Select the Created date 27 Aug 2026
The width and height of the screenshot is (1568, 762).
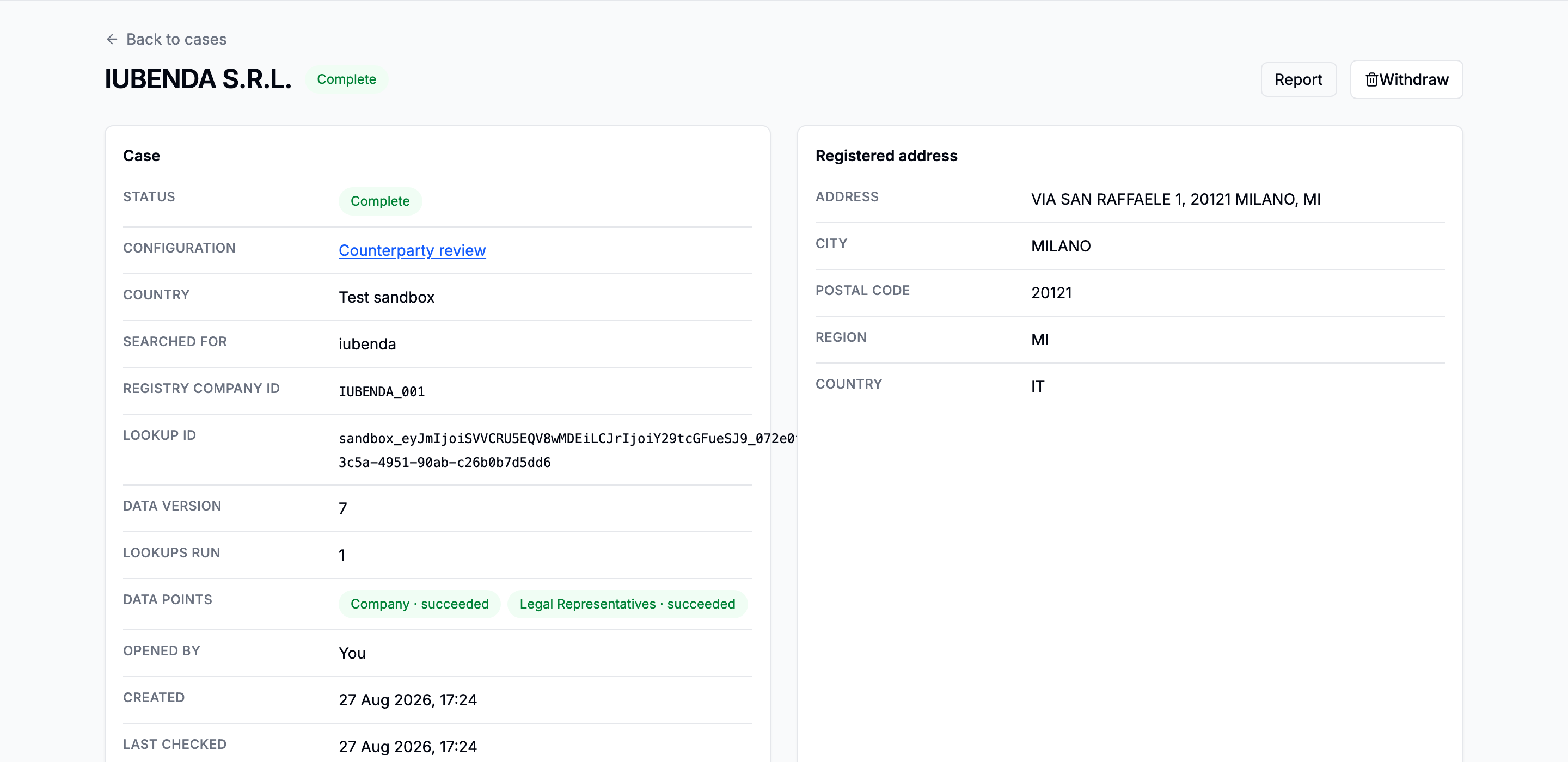click(408, 700)
